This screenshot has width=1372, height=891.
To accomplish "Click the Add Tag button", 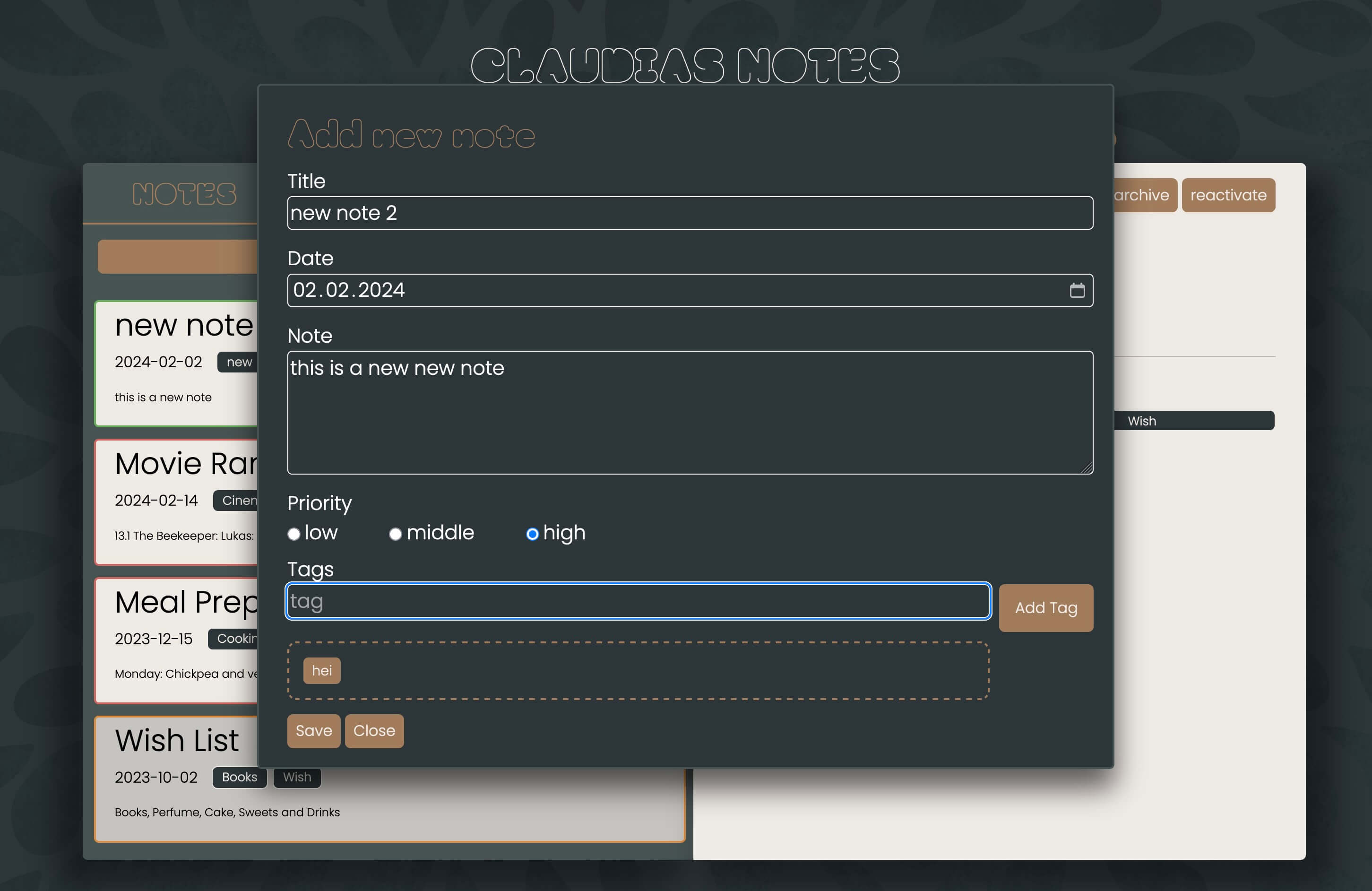I will (1045, 608).
